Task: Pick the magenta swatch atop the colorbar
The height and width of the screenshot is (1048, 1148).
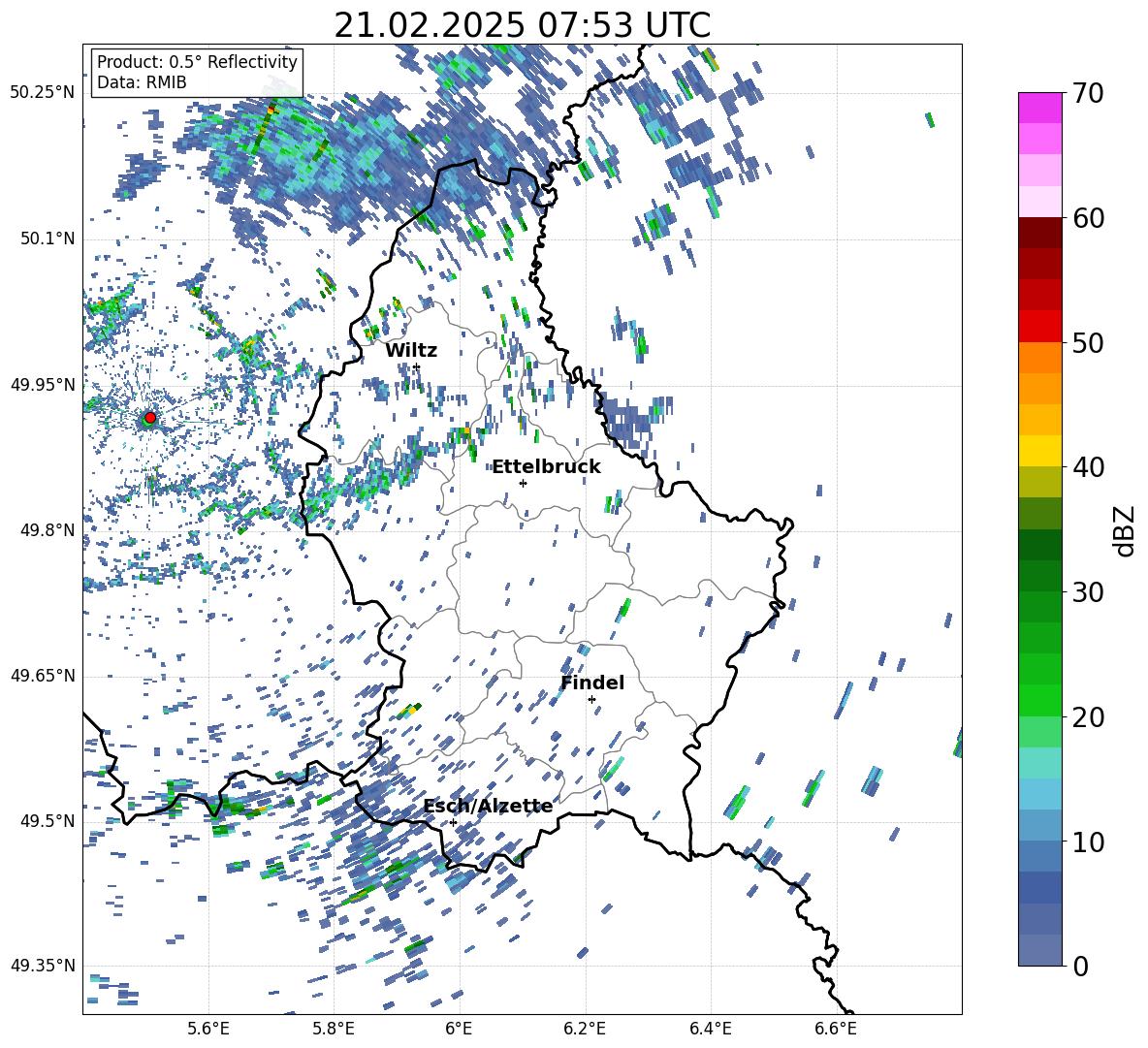Action: (x=1039, y=109)
